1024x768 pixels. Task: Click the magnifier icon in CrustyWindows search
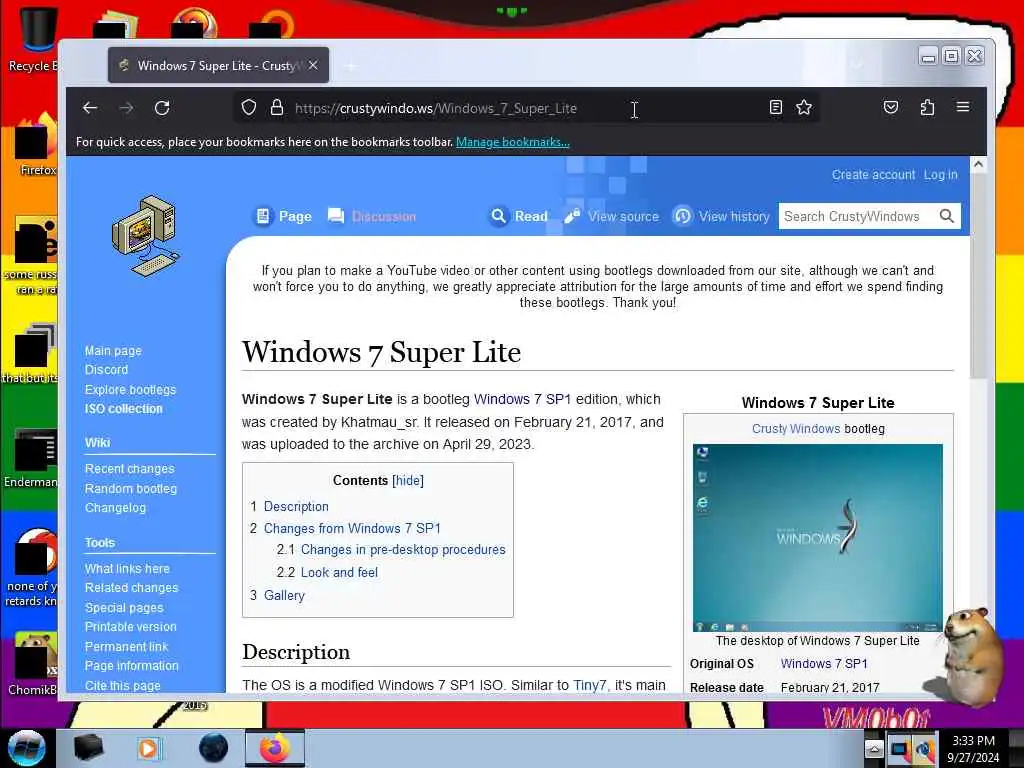point(946,216)
